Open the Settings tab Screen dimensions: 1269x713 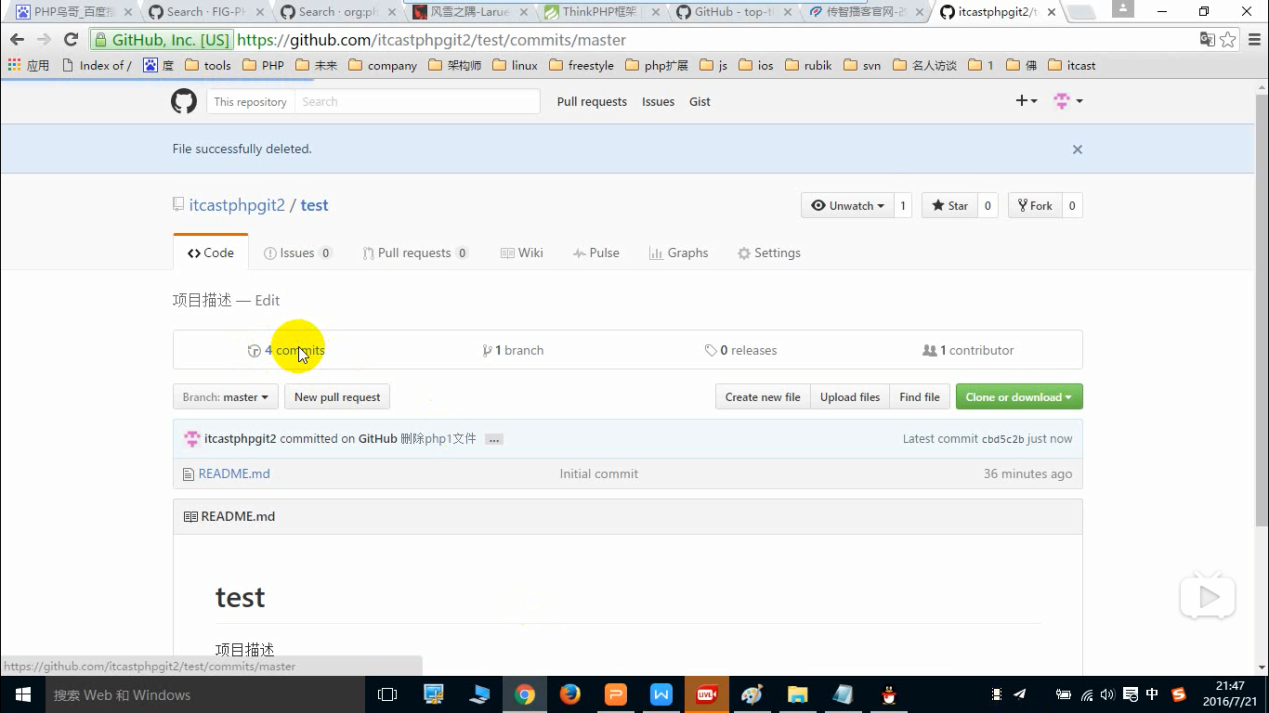[x=769, y=253]
